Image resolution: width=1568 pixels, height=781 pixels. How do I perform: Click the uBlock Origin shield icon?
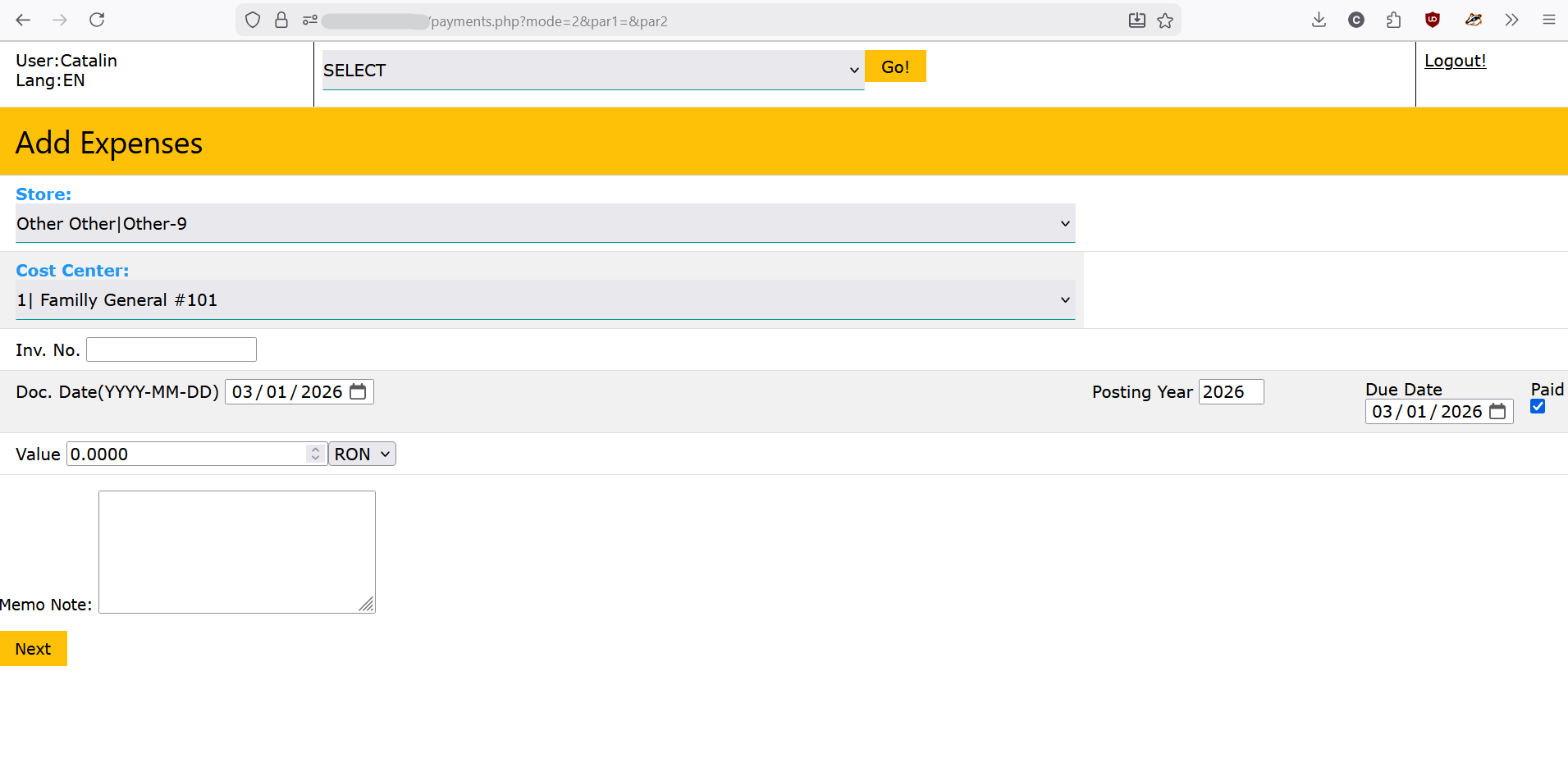1433,20
